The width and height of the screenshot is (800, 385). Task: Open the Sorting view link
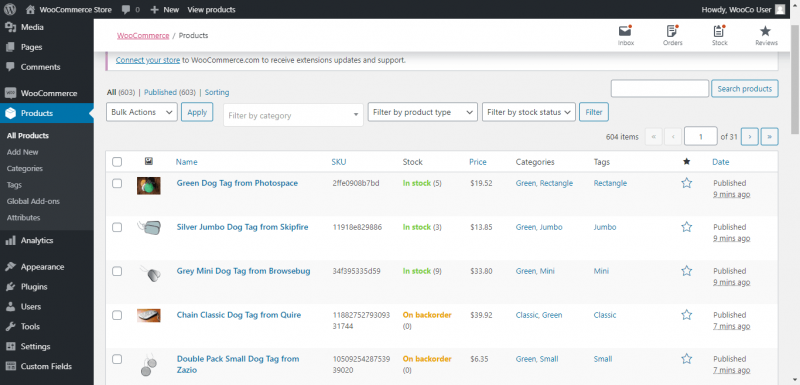(217, 92)
